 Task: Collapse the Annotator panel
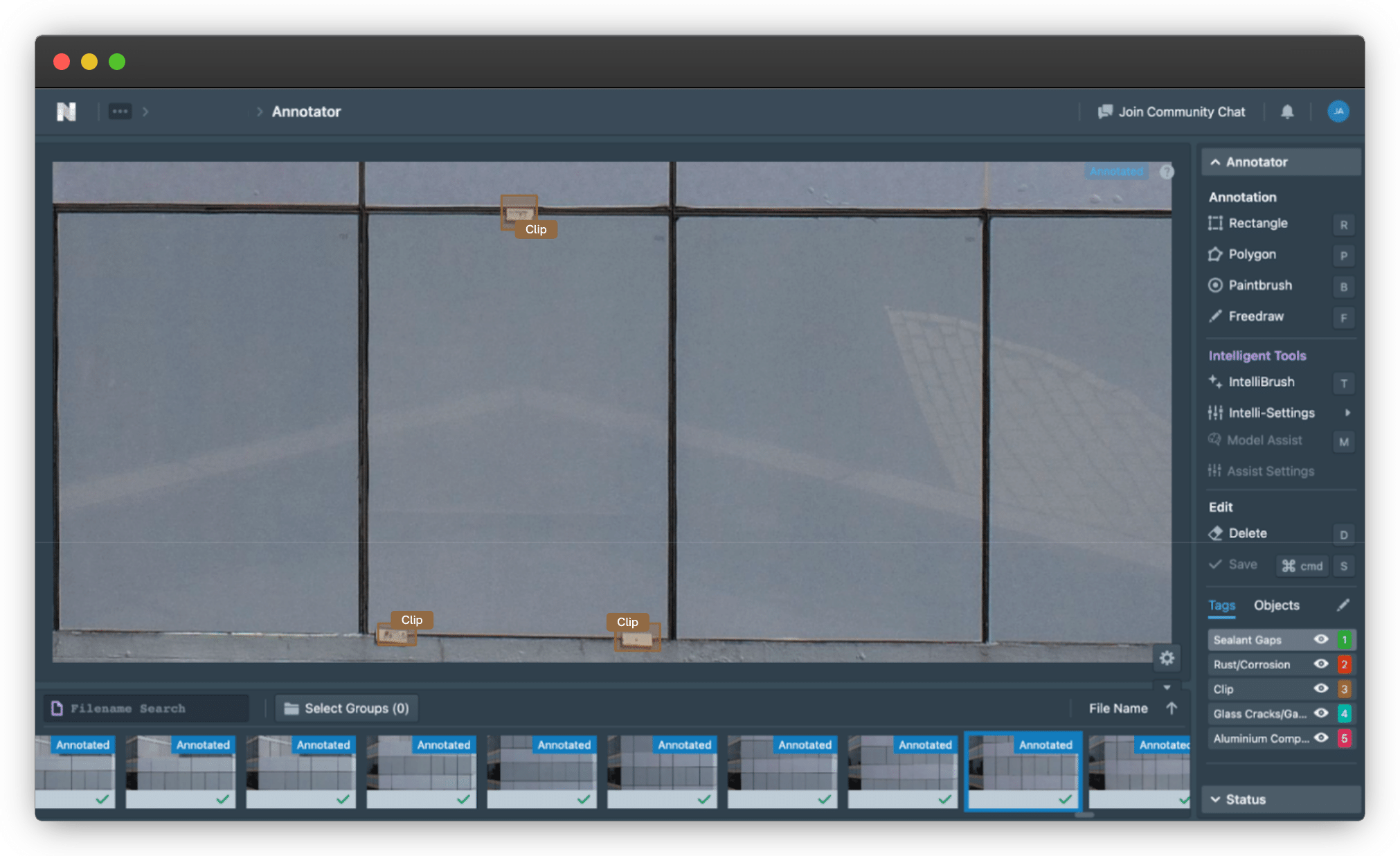1217,161
